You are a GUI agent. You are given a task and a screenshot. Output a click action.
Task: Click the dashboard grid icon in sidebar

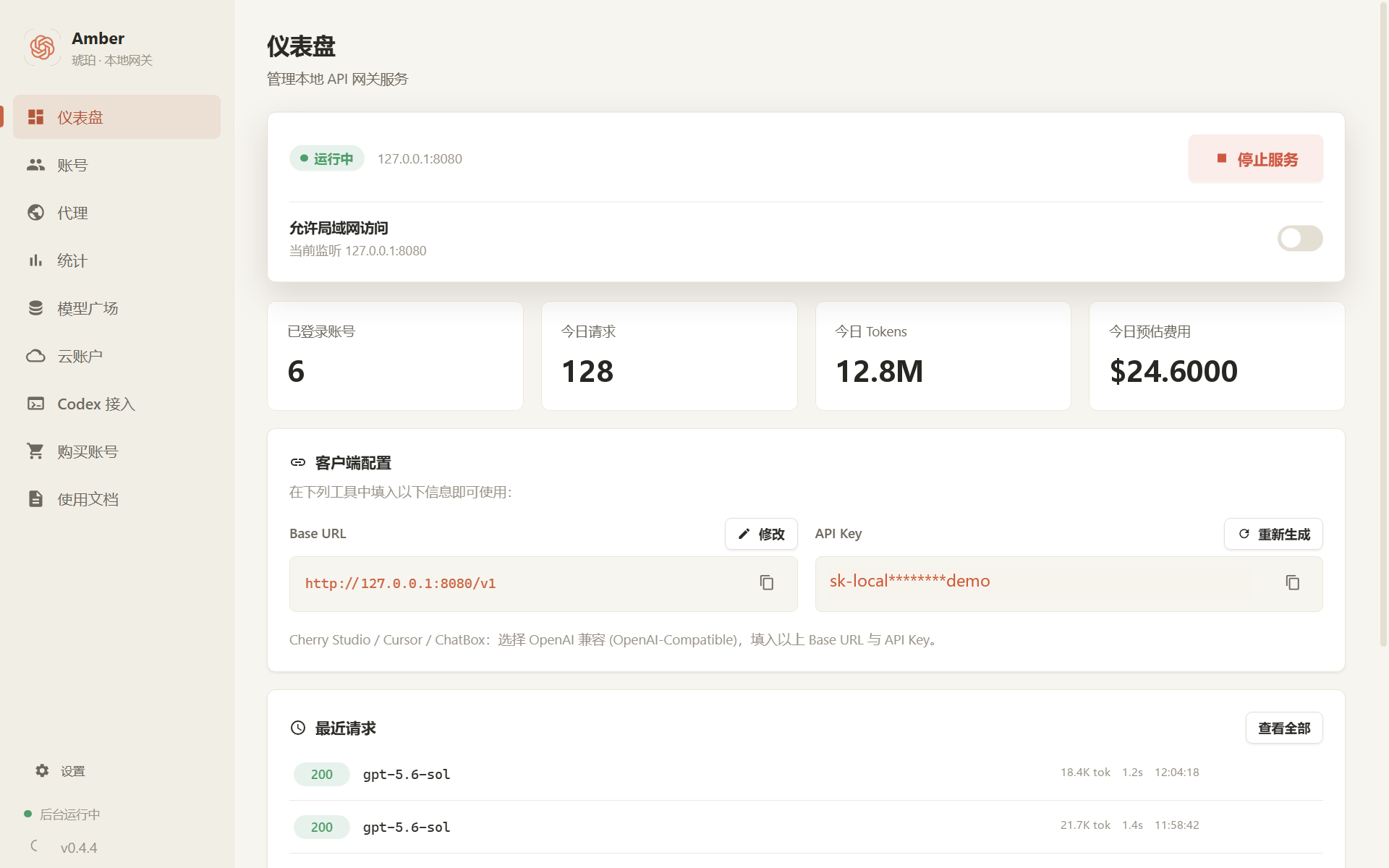pyautogui.click(x=35, y=117)
